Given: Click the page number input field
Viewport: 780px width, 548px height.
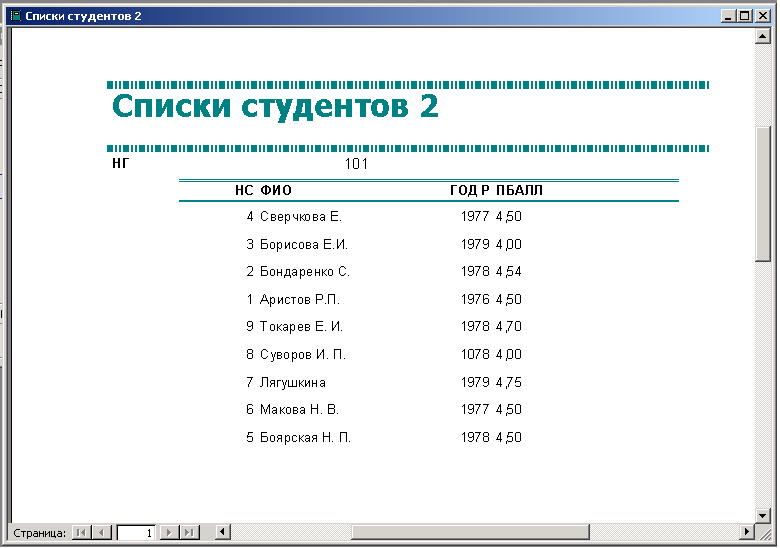Looking at the screenshot, I should 136,533.
